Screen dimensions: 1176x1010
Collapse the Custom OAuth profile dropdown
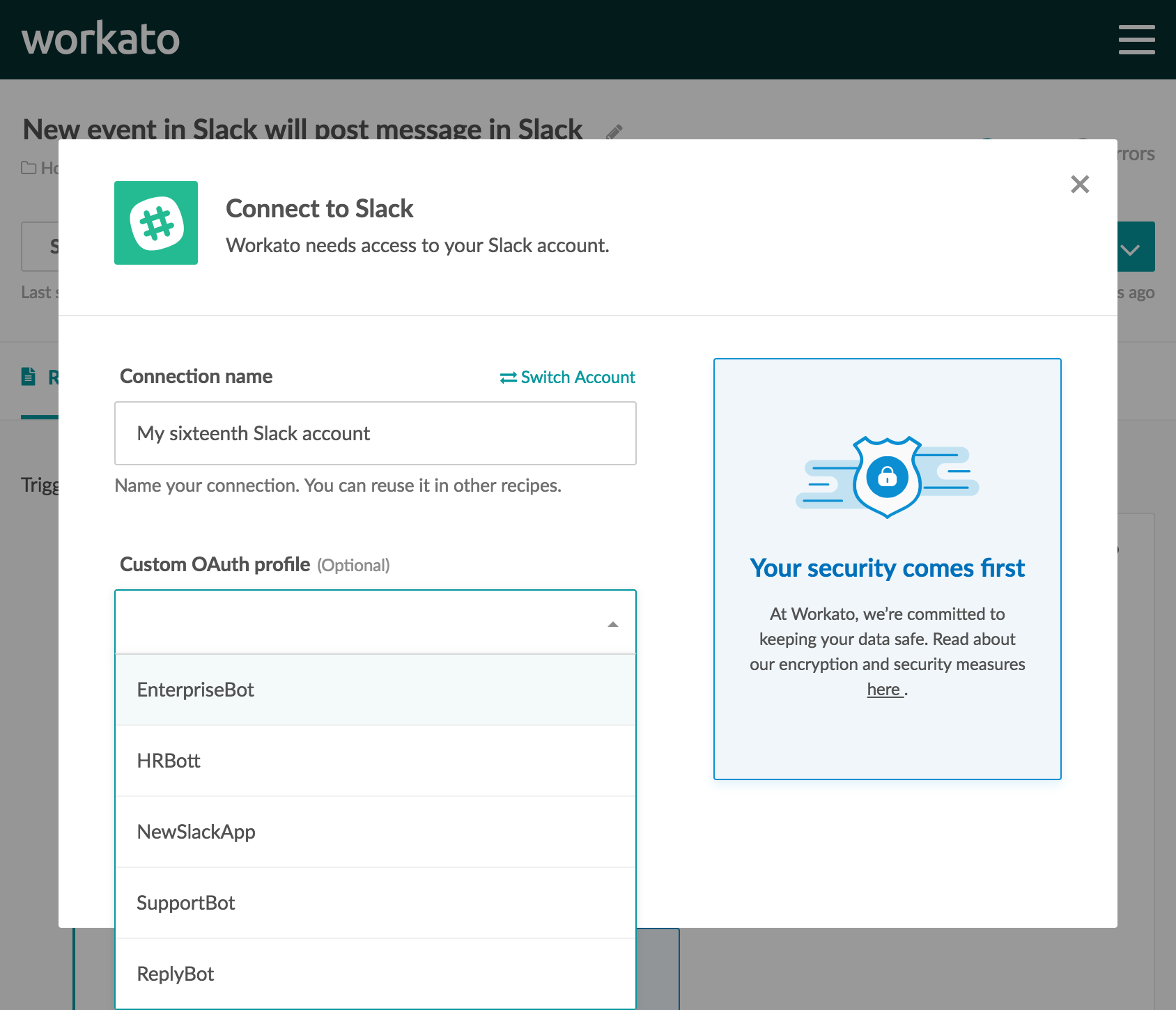click(612, 623)
